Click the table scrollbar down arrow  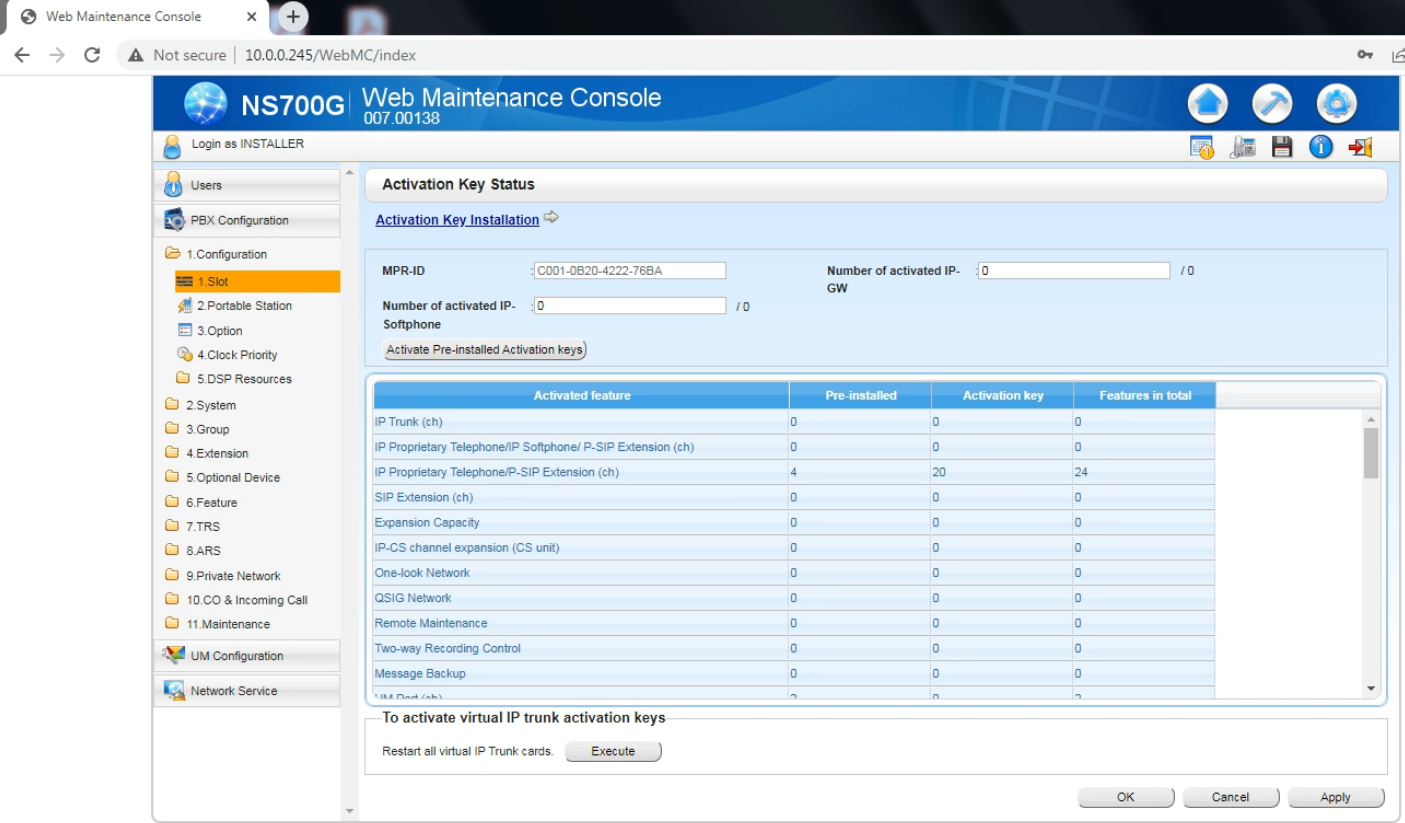[x=1371, y=689]
